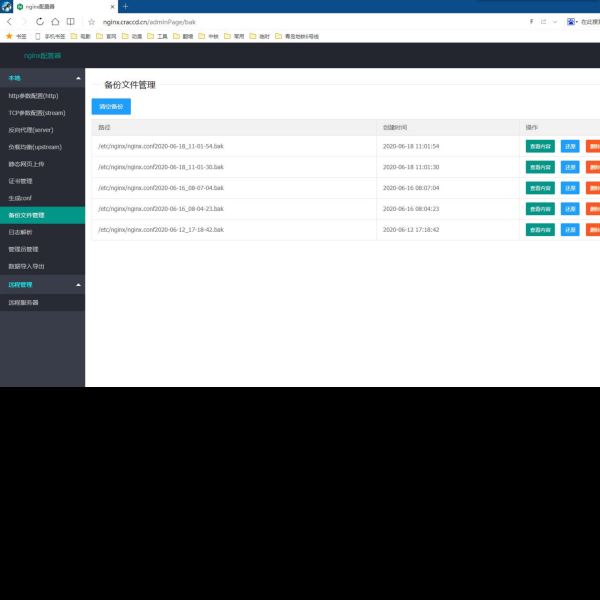Click path nginx.conf2020-06-16_08-07-04.bak

pos(161,188)
